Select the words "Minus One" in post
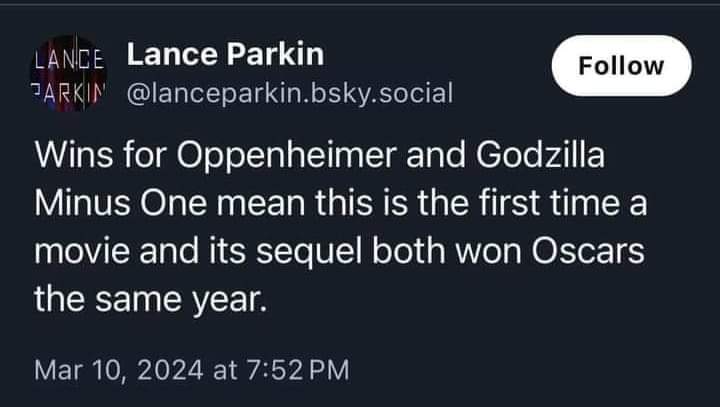The height and width of the screenshot is (407, 720). point(109,205)
